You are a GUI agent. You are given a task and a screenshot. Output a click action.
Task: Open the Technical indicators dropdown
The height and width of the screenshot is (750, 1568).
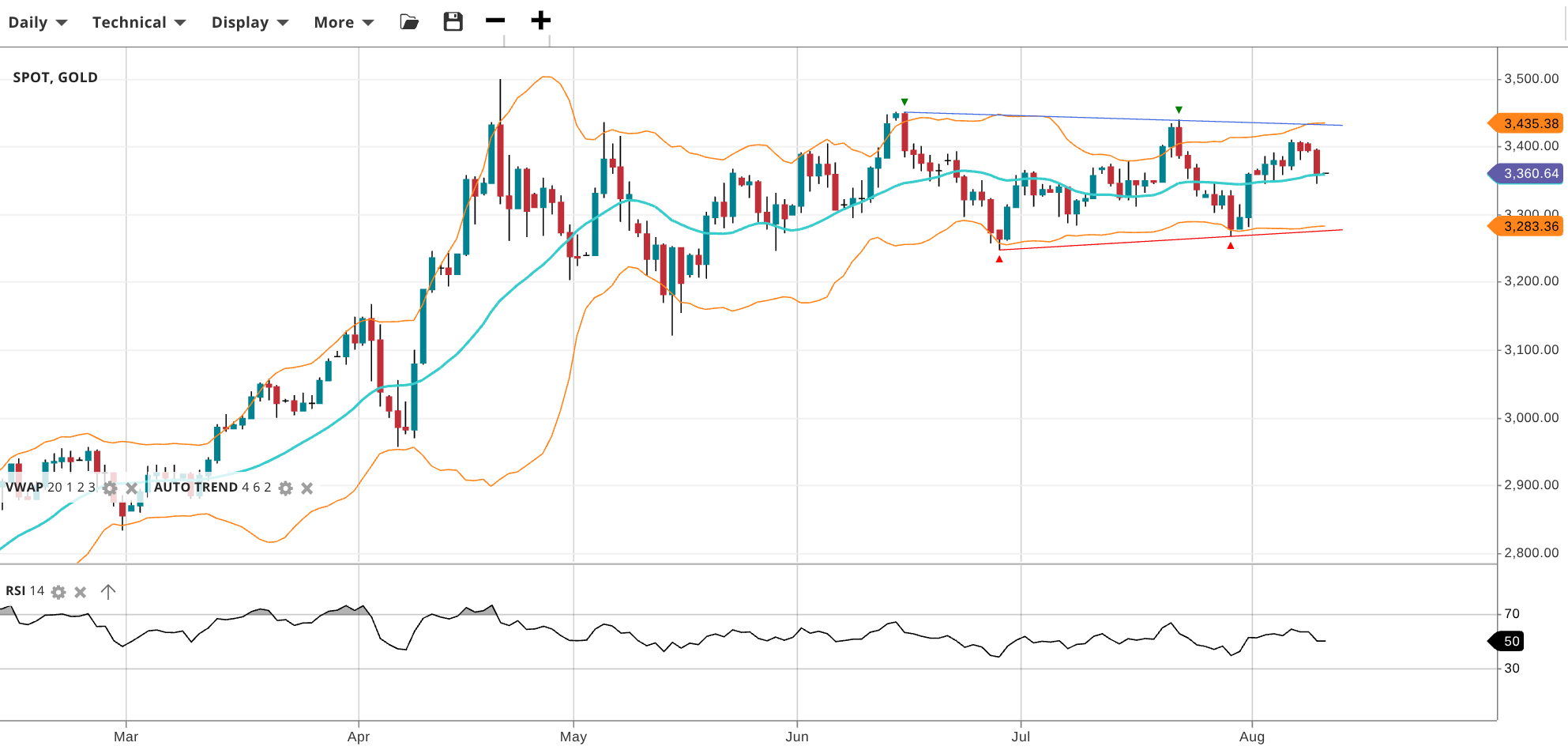pos(138,22)
